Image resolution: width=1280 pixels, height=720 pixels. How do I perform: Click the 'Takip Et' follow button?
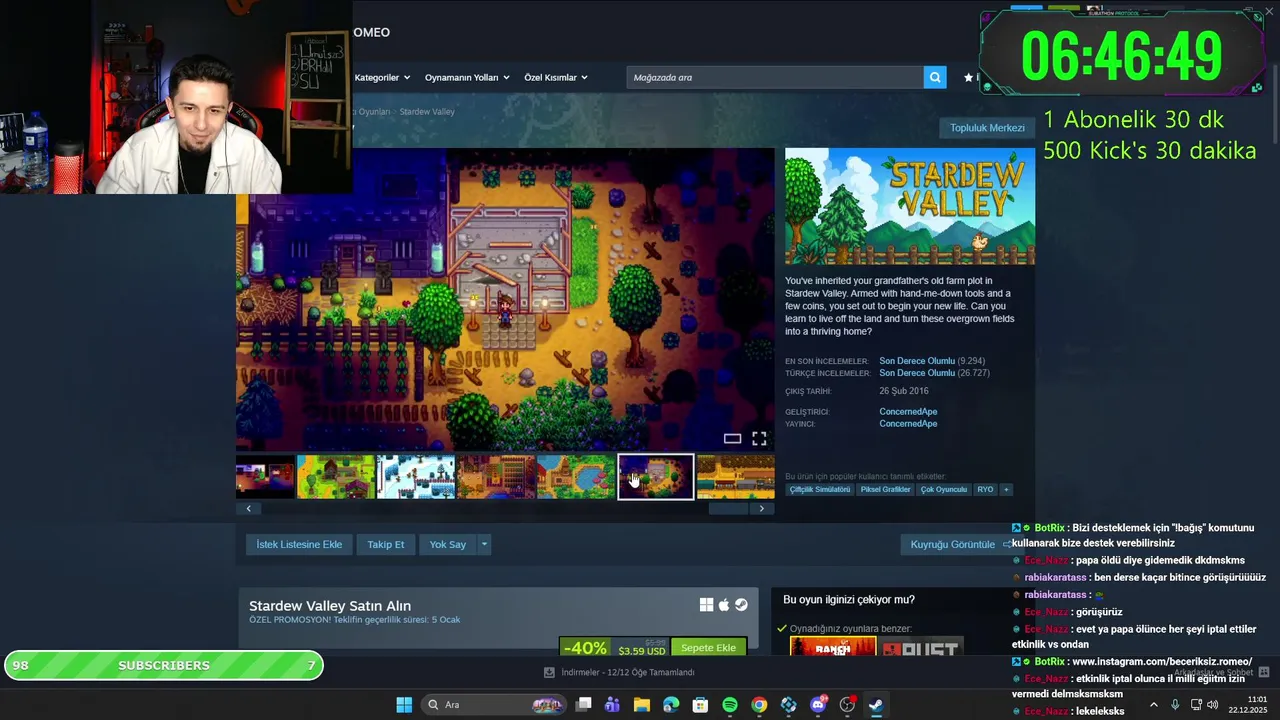pos(385,544)
